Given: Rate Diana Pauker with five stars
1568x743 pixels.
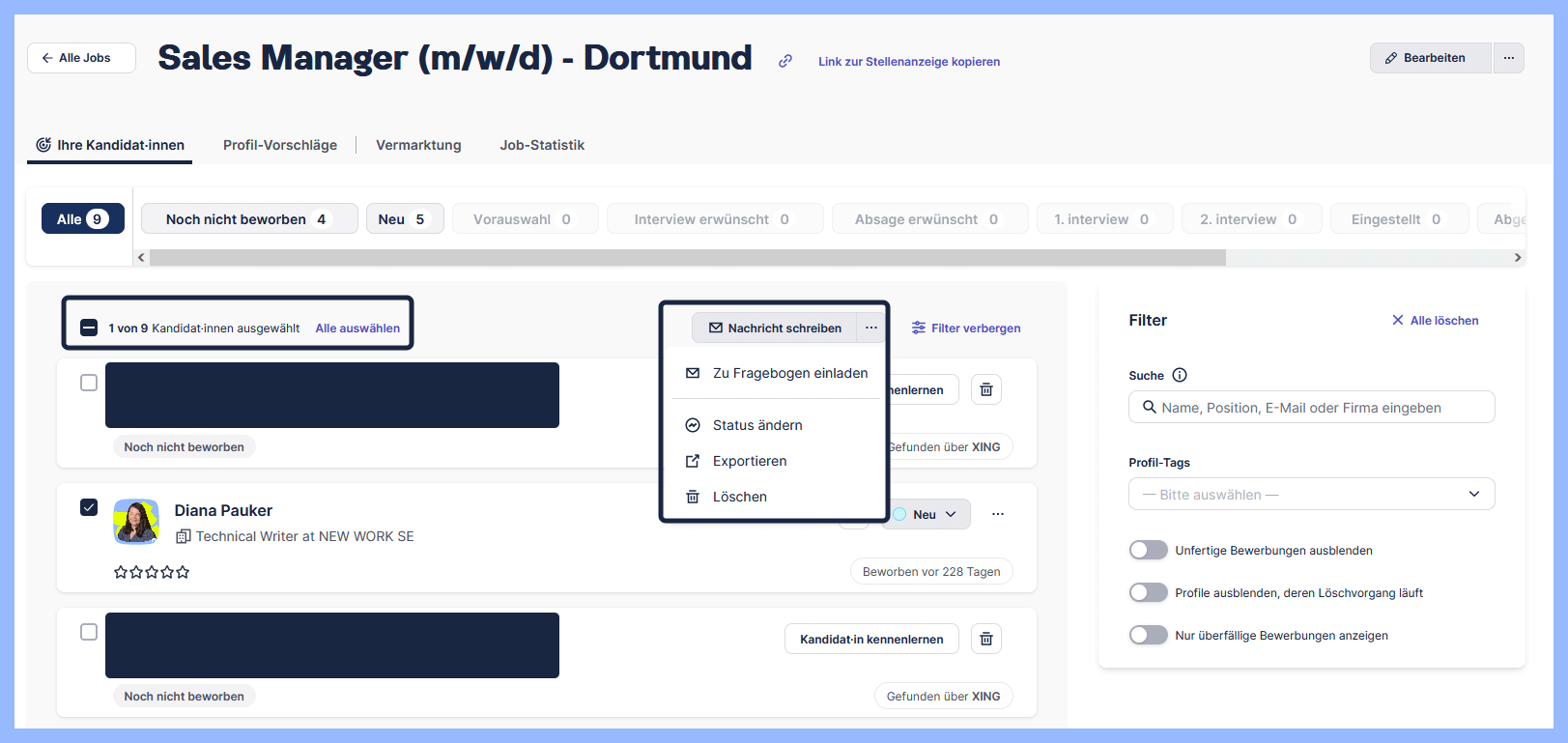Looking at the screenshot, I should pos(183,572).
